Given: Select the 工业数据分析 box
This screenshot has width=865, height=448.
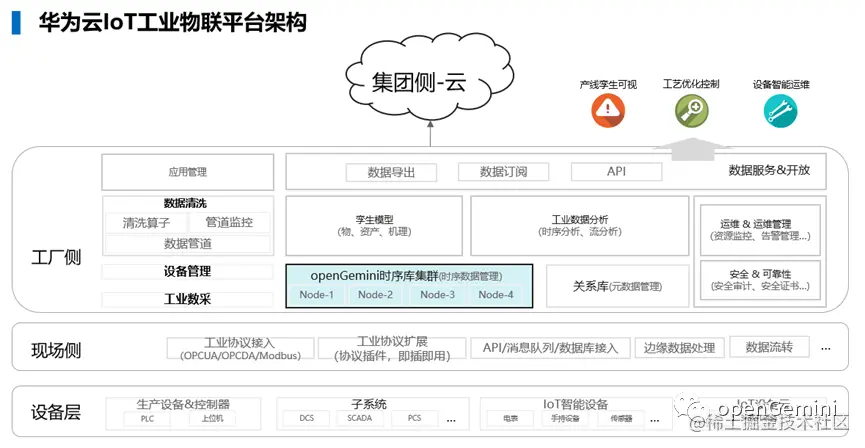Looking at the screenshot, I should click(580, 226).
